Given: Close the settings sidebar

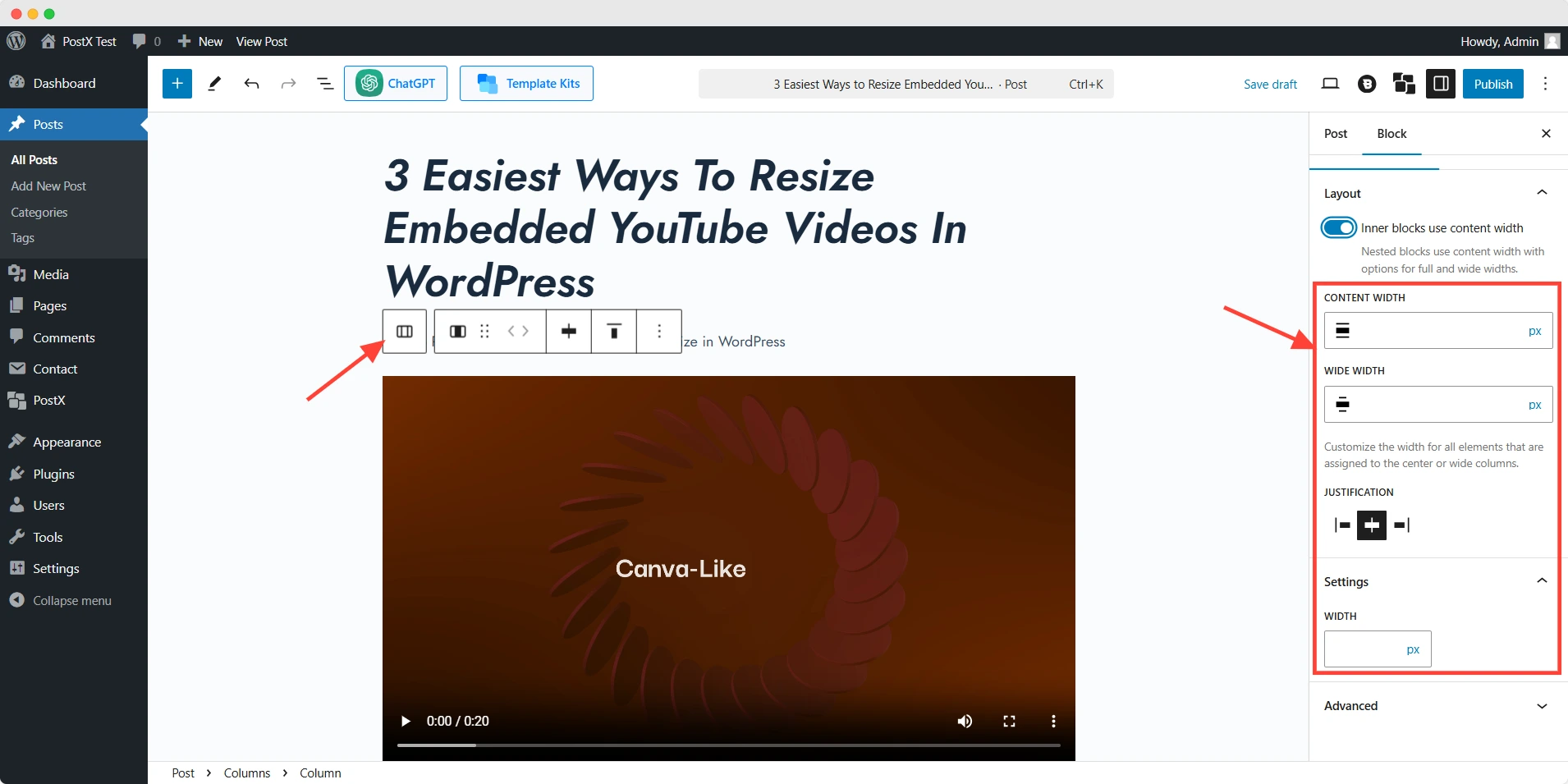Looking at the screenshot, I should 1546,134.
